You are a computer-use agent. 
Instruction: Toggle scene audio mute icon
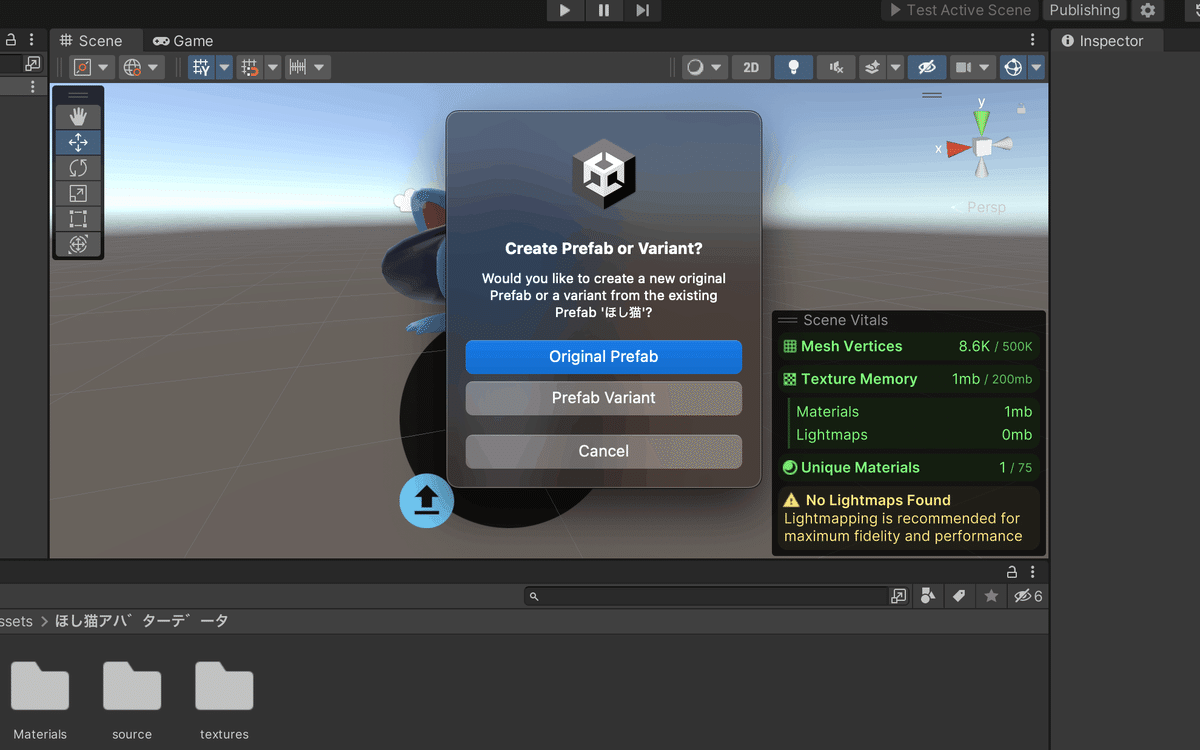coord(836,67)
